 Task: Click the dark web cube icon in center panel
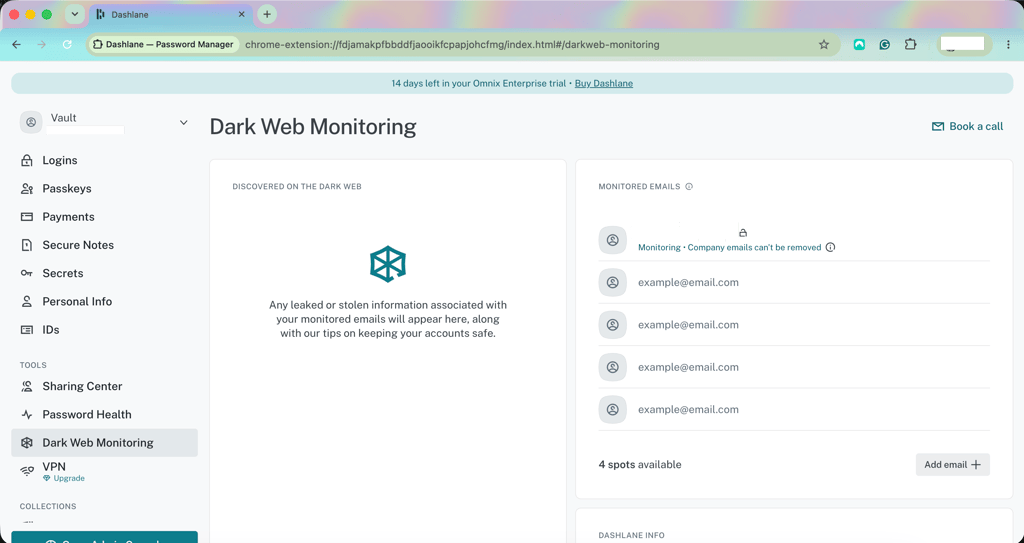coord(388,264)
